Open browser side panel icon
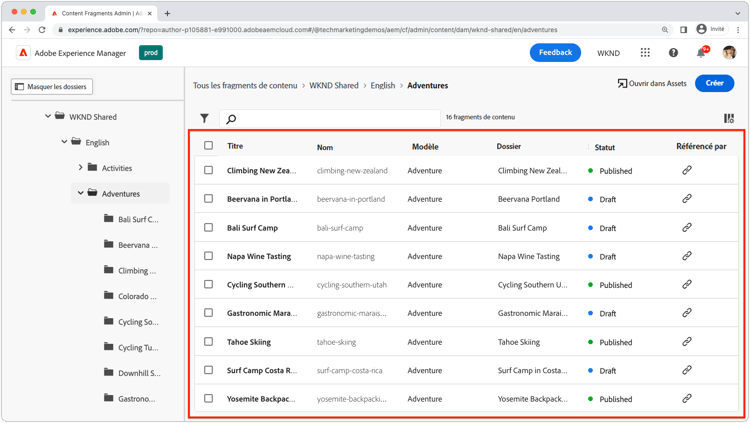The height and width of the screenshot is (423, 750). pyautogui.click(x=684, y=30)
